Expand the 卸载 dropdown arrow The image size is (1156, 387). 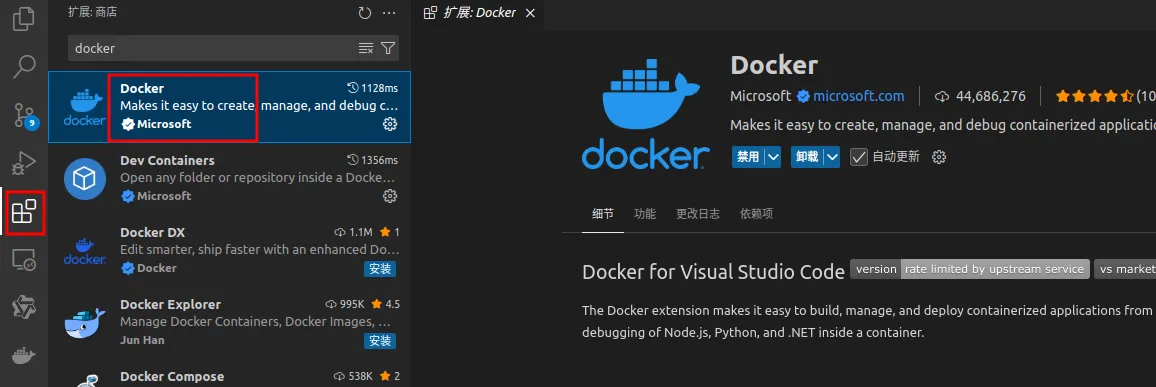(x=832, y=156)
